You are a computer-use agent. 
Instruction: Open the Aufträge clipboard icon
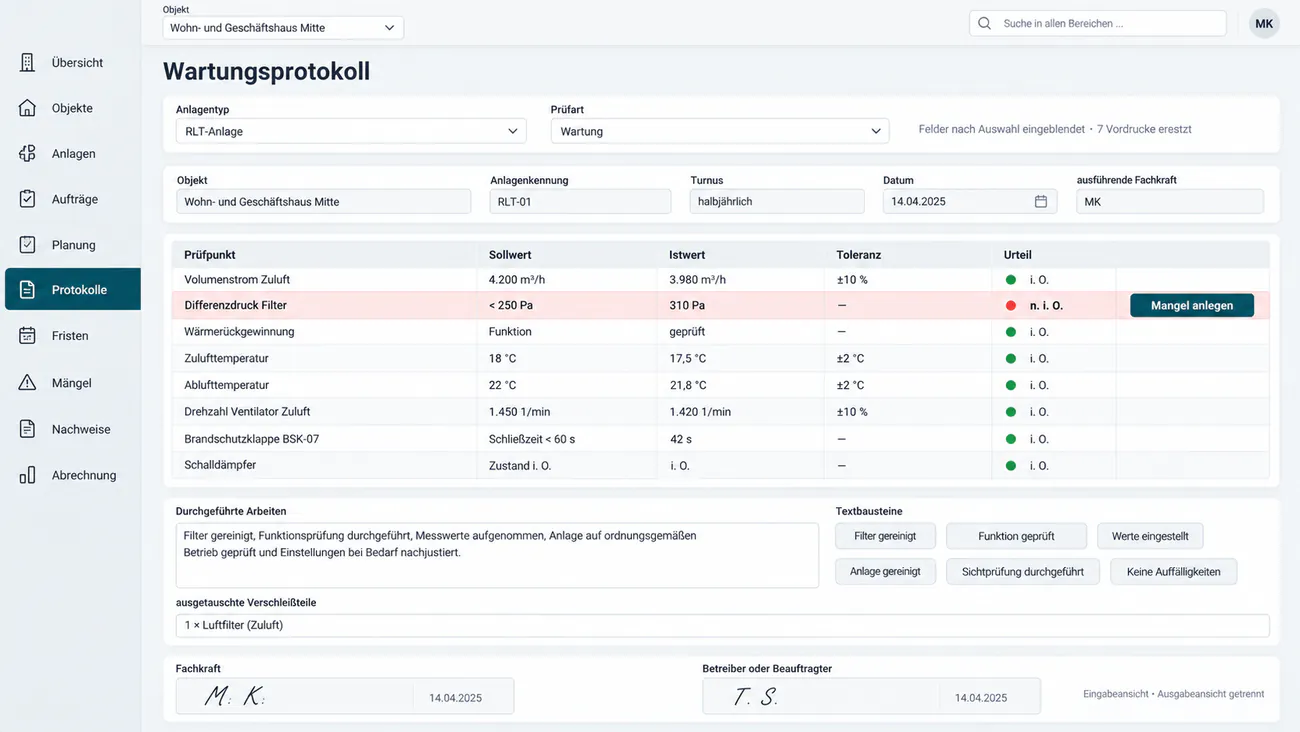tap(27, 199)
